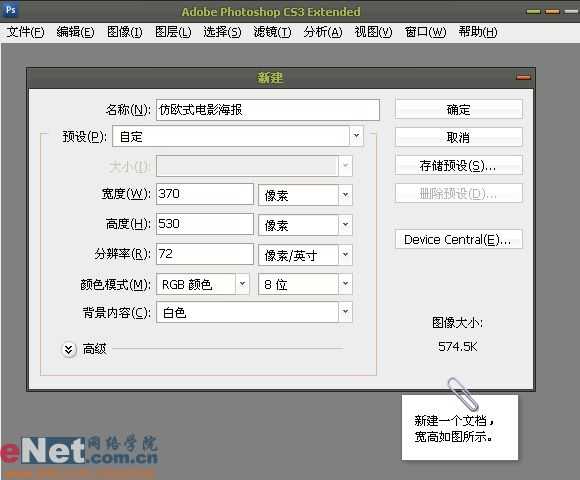Click the Device Central(E)... button

pos(458,239)
